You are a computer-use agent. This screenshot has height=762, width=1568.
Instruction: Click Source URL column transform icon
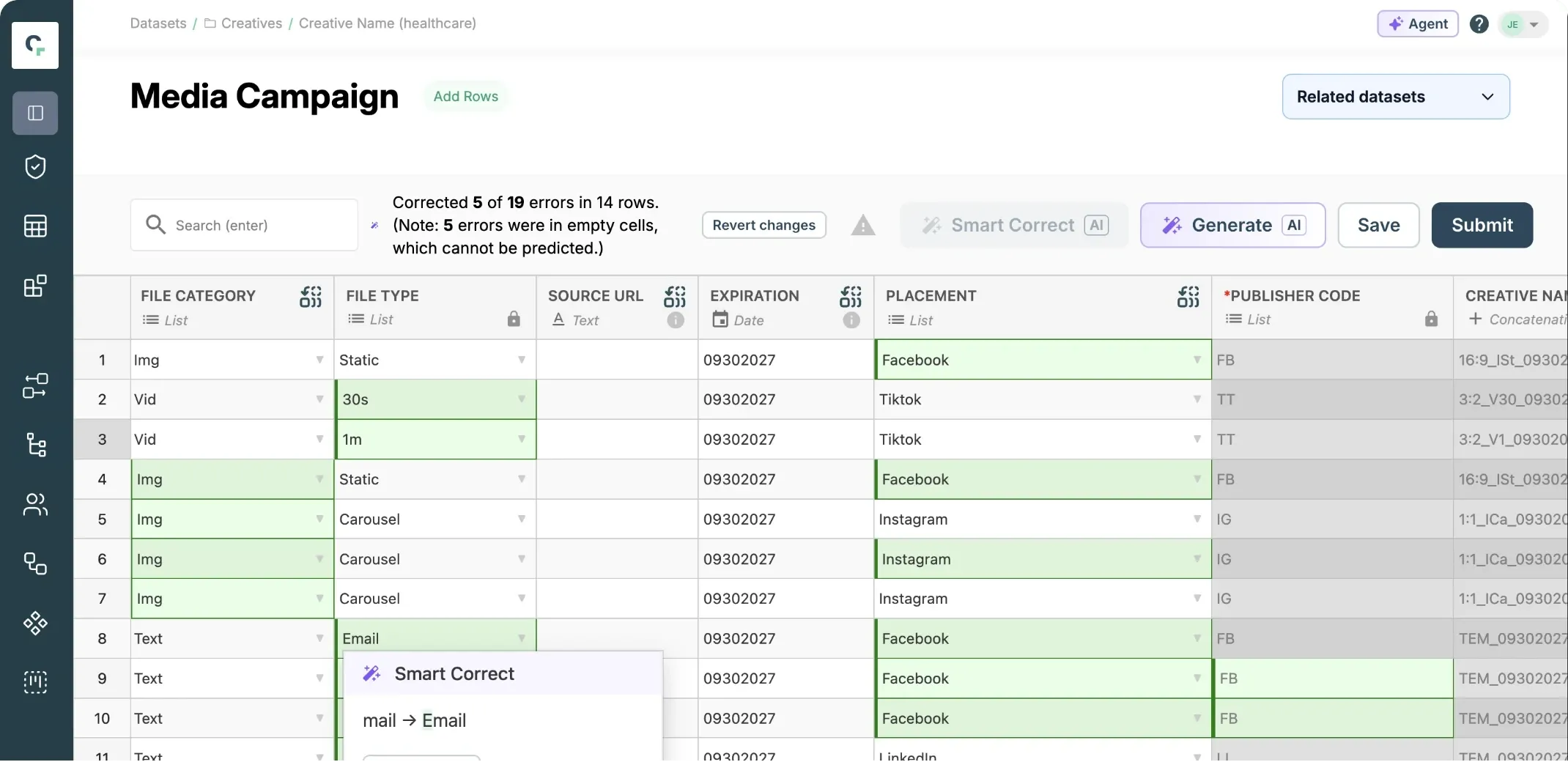tap(675, 297)
